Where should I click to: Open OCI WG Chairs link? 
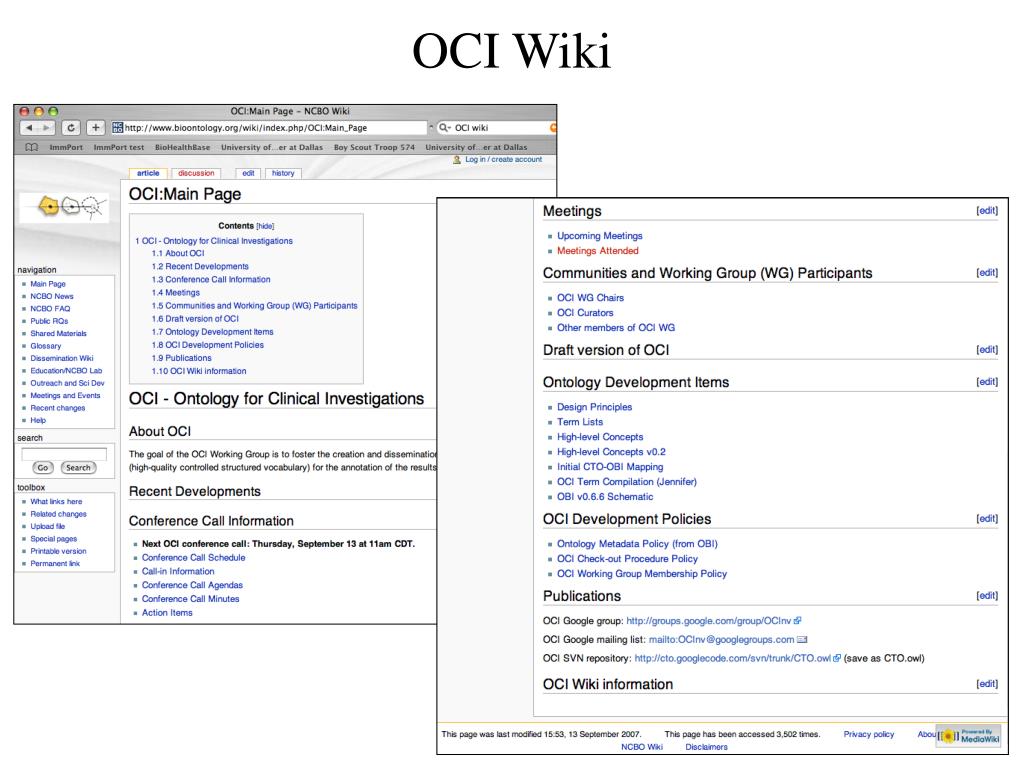pyautogui.click(x=590, y=298)
